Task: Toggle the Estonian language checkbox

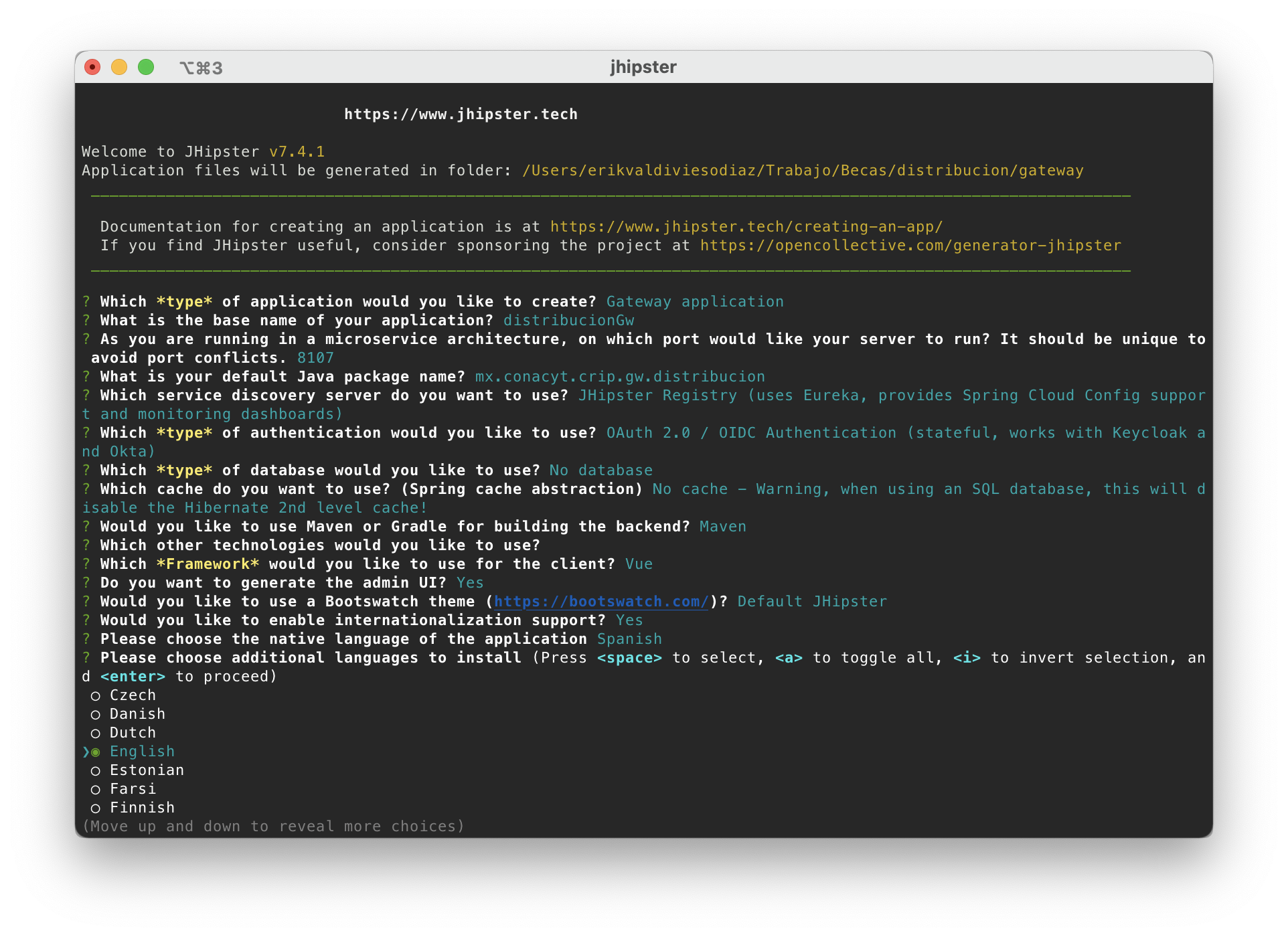Action: click(x=96, y=771)
